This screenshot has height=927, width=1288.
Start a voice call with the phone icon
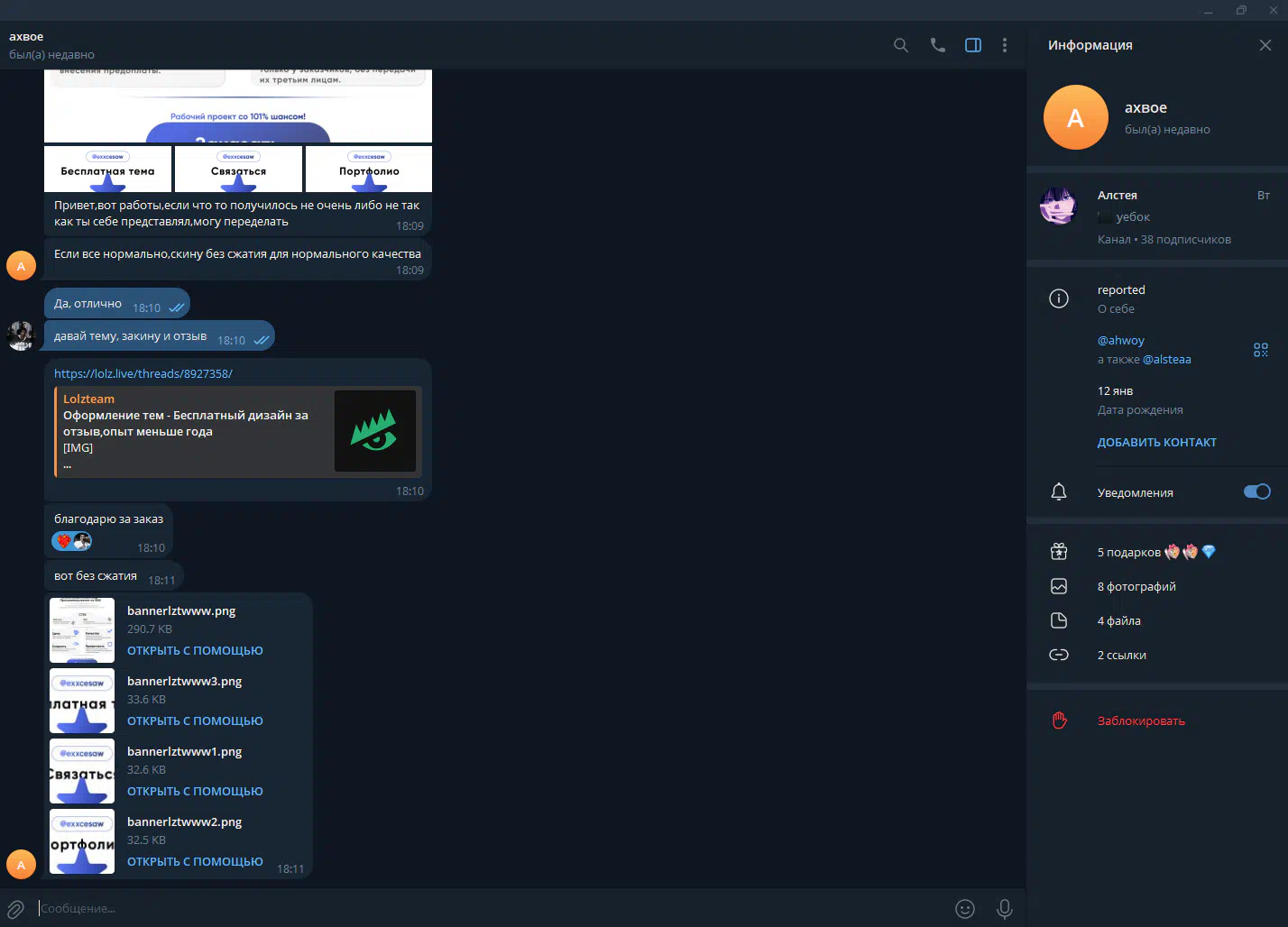(938, 45)
